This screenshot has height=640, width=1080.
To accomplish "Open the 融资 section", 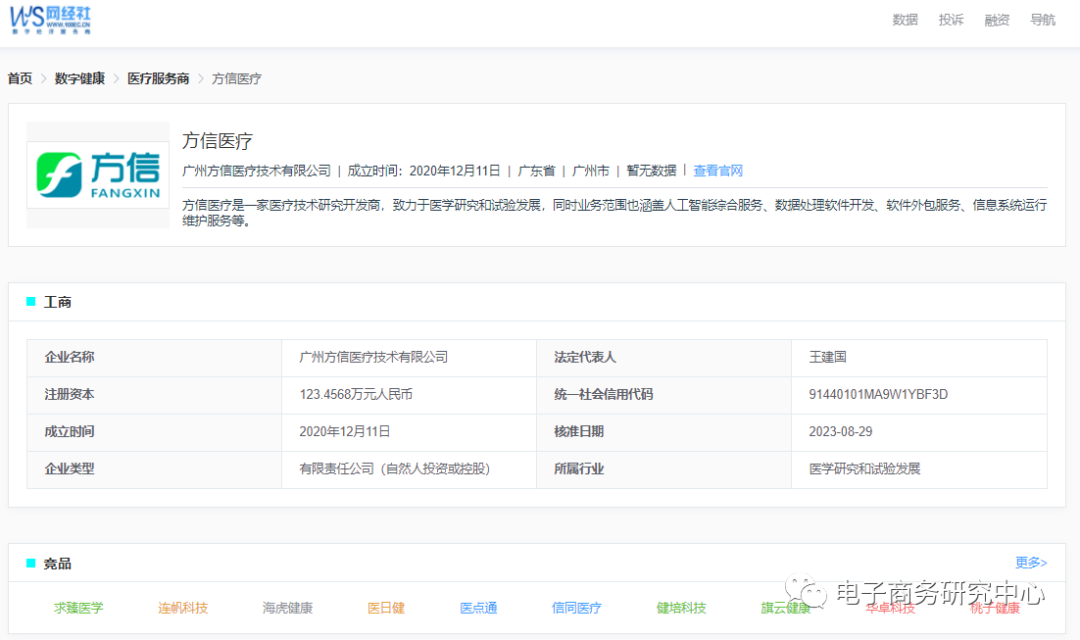I will pos(996,19).
